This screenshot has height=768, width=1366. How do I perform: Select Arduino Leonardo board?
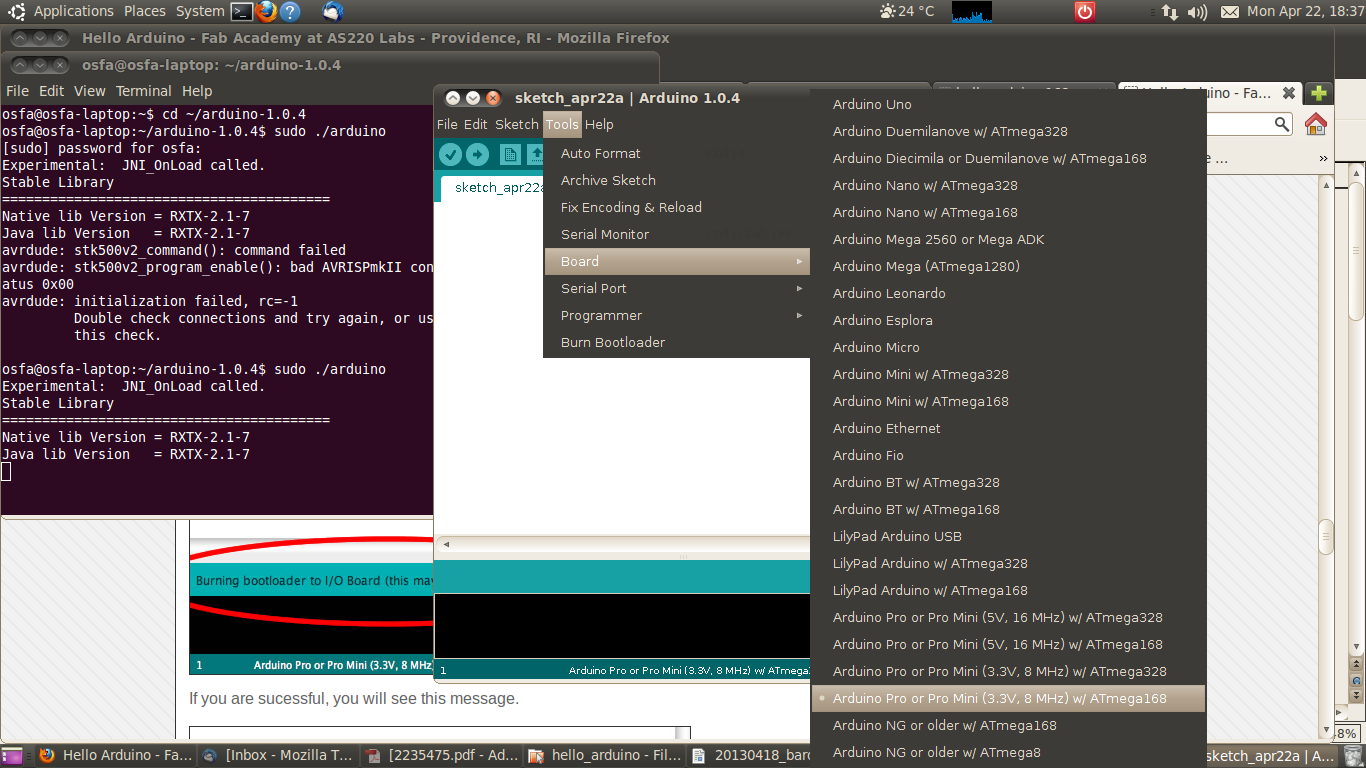coord(1008,293)
